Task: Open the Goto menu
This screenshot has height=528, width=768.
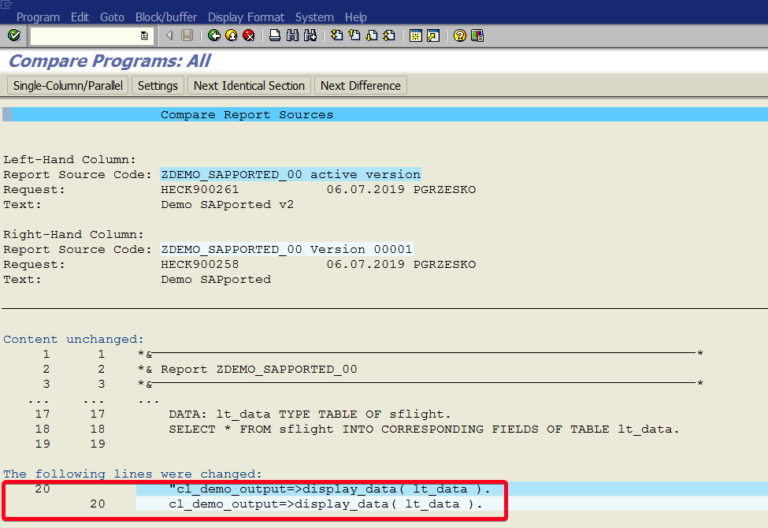Action: point(112,17)
